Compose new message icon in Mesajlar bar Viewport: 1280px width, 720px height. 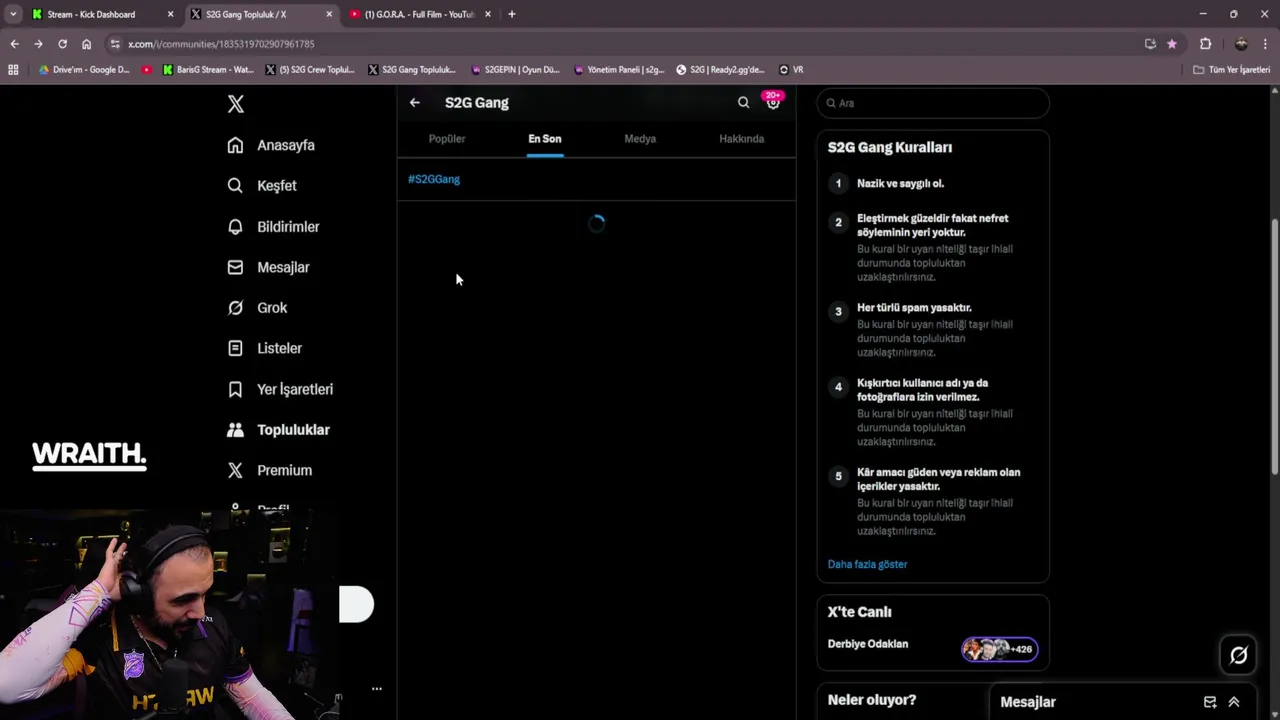point(1210,702)
